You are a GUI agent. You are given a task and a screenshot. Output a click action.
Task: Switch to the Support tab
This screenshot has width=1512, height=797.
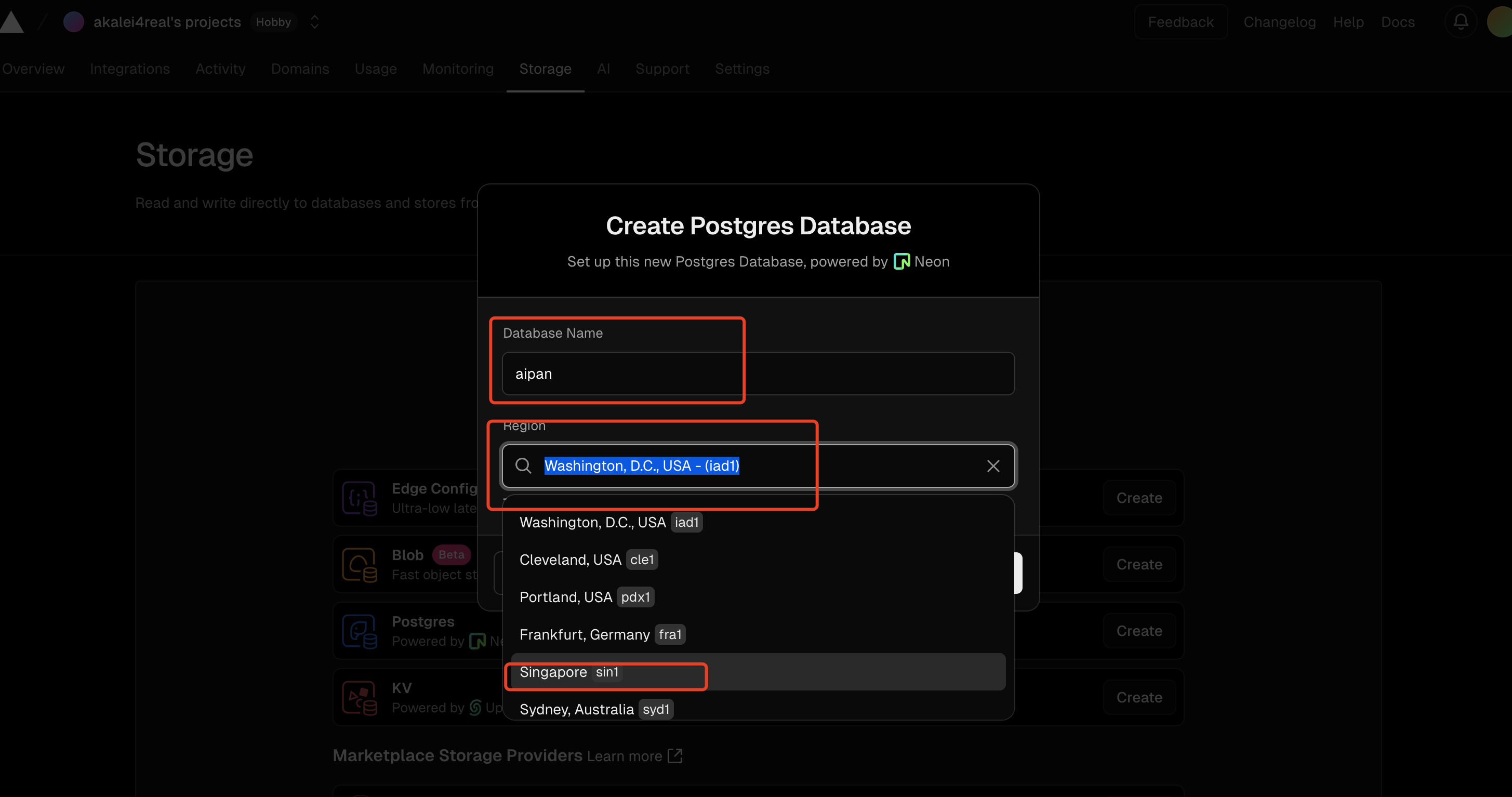(662, 69)
